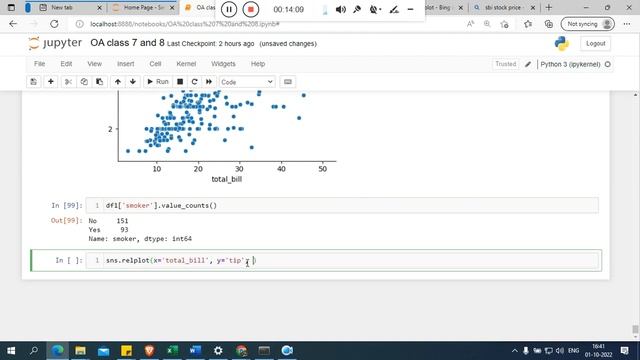Move the selected cell down
The image size is (640, 360).
133,82
